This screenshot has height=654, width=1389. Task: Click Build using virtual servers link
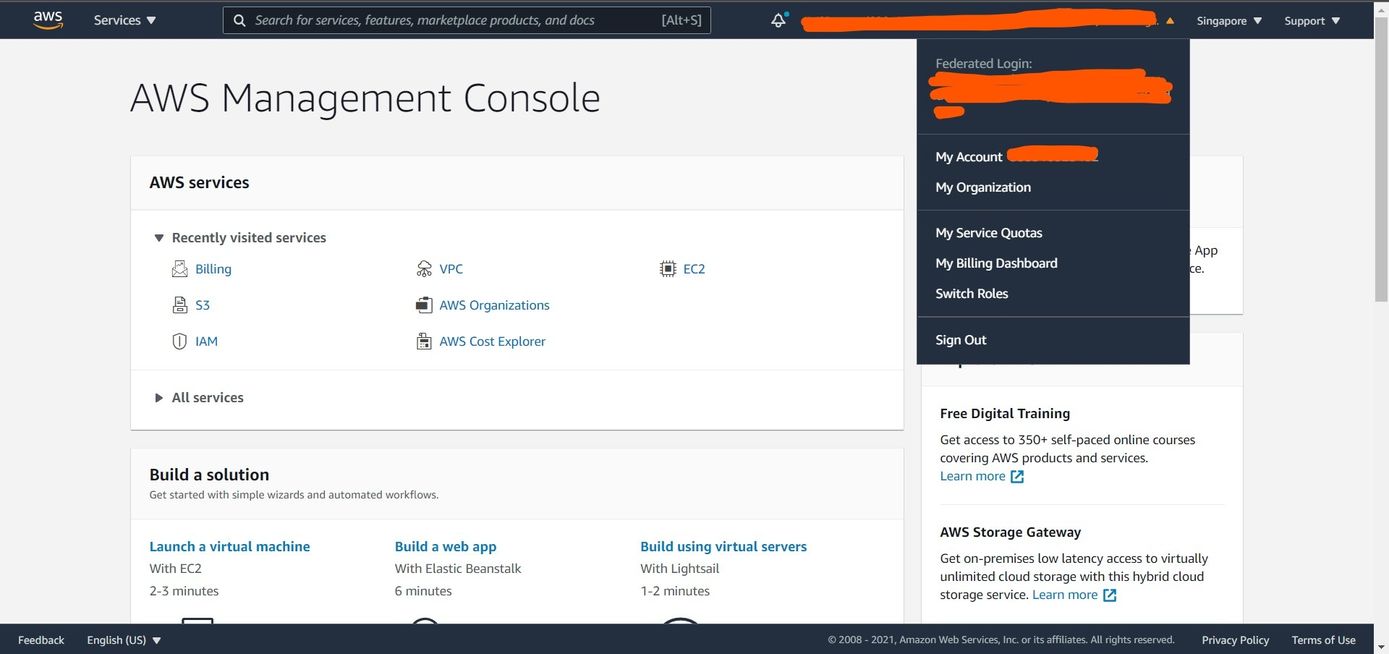click(724, 547)
